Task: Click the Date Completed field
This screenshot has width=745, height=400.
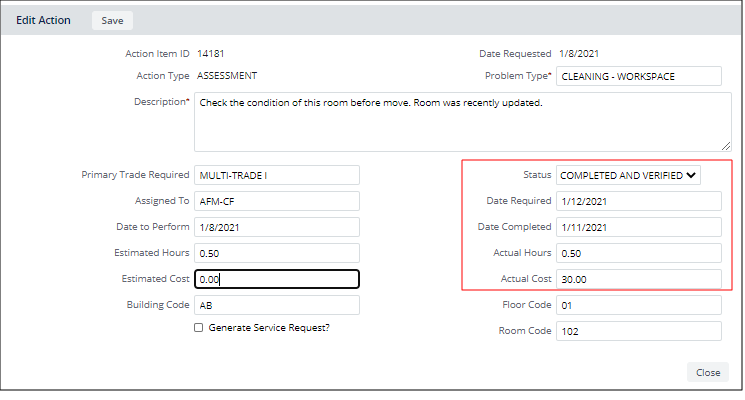Action: coord(638,227)
